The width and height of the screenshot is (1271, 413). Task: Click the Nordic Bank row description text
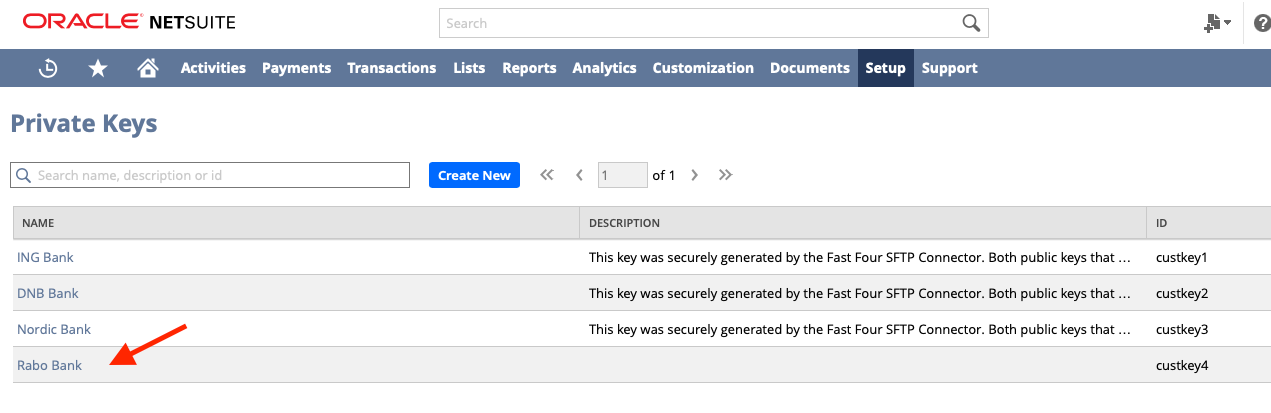(x=860, y=329)
